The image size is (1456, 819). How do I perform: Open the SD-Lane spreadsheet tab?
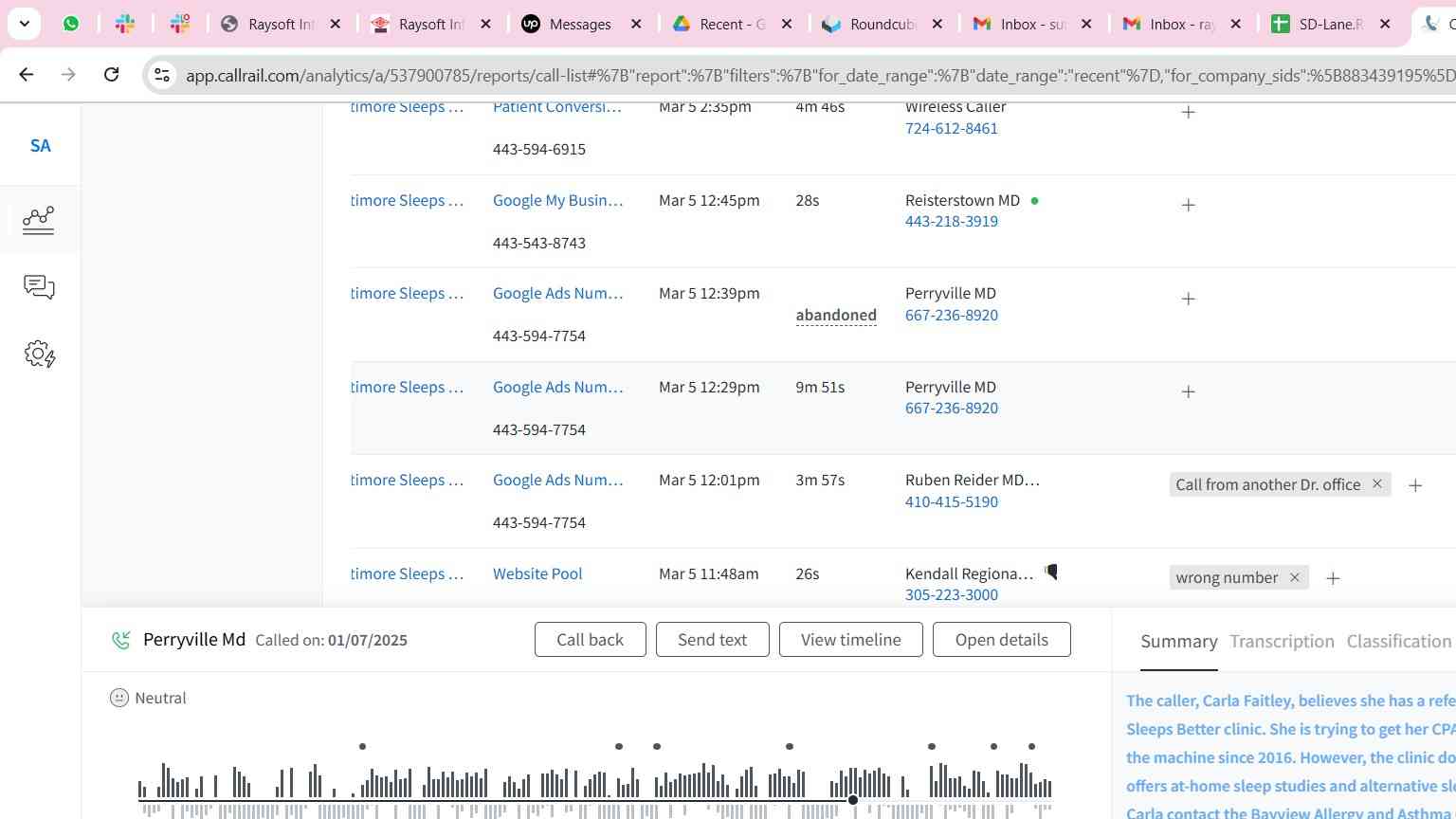pyautogui.click(x=1330, y=25)
